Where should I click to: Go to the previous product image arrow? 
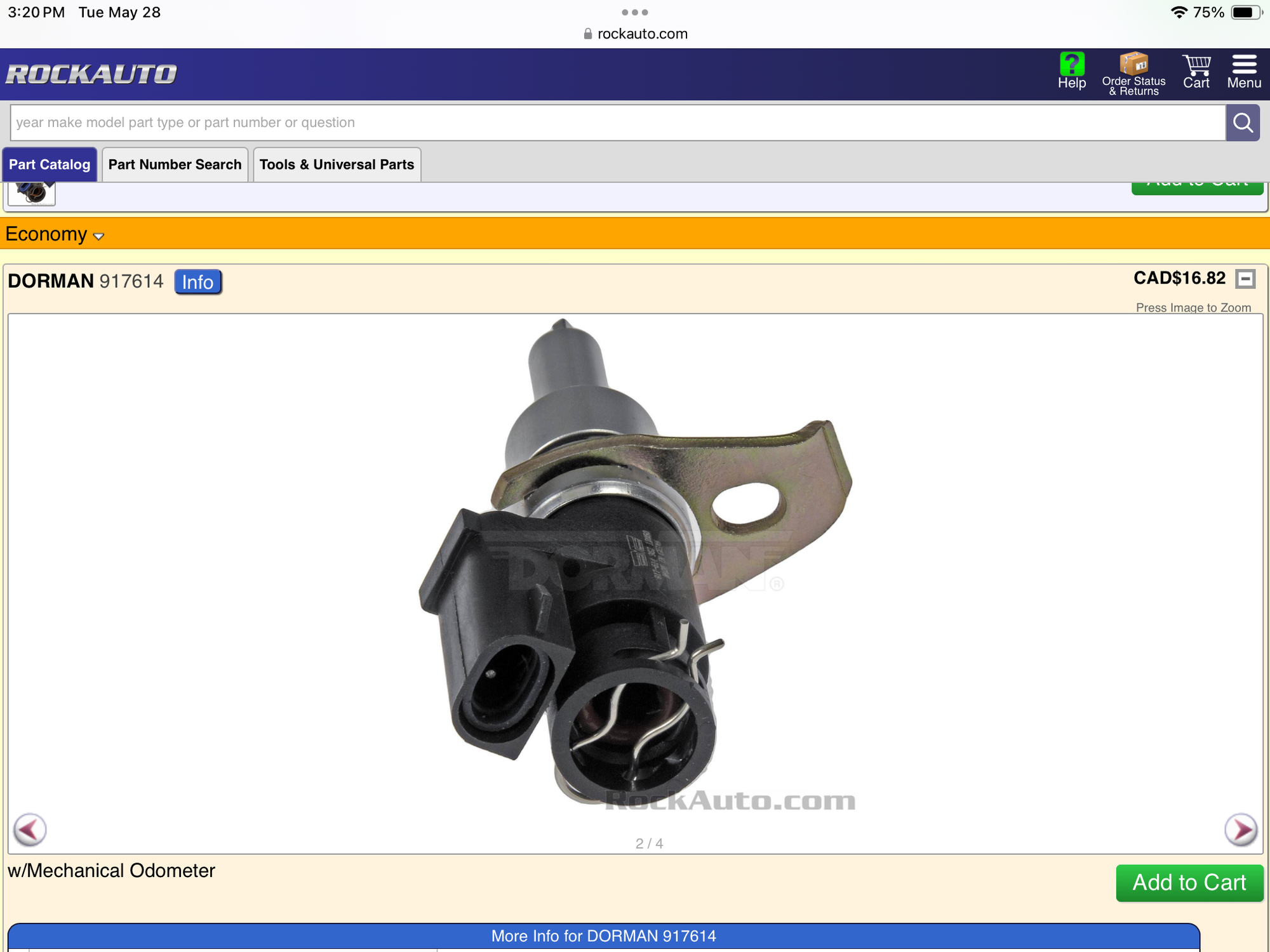pyautogui.click(x=29, y=830)
